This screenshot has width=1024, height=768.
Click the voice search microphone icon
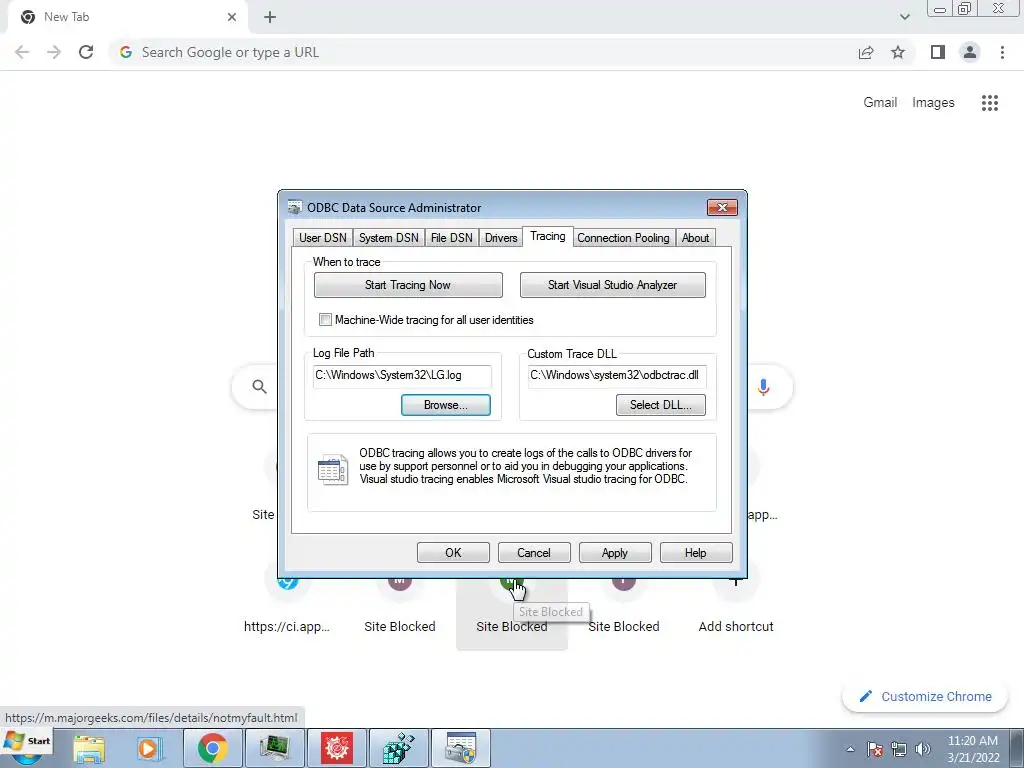(x=763, y=387)
